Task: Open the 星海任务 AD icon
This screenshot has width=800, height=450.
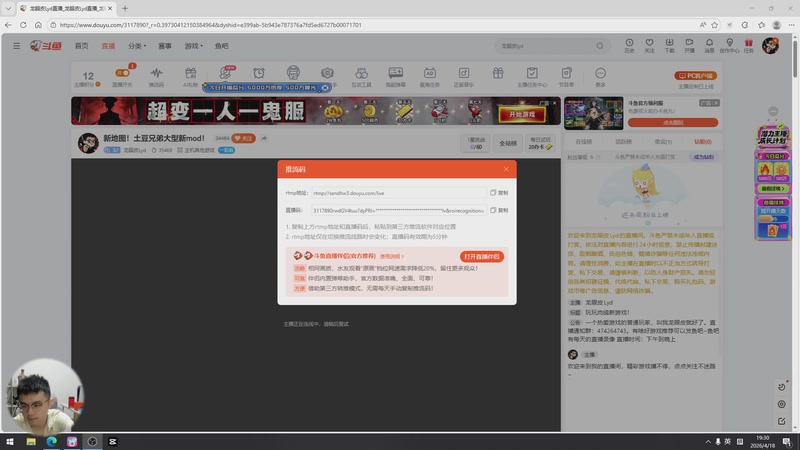Action: 430,76
